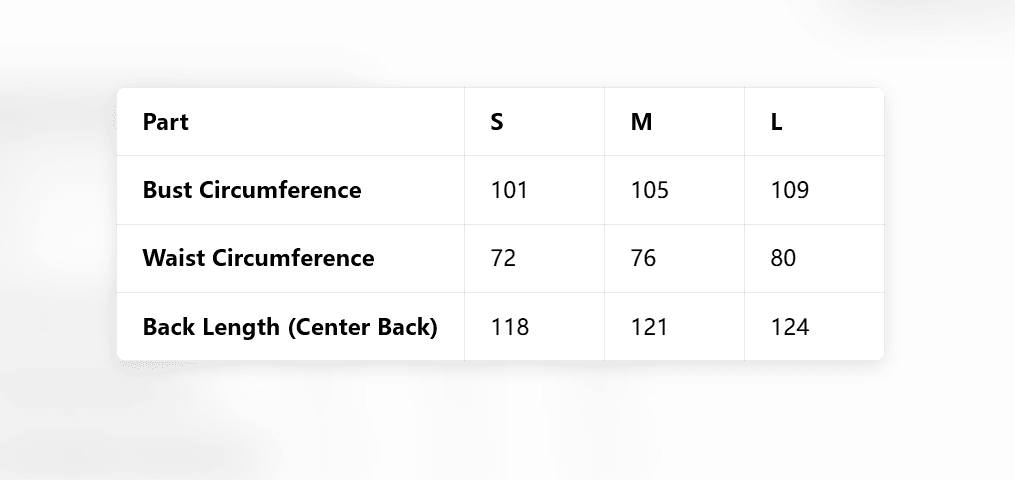
Task: Click bust value 105 for size M
Action: [649, 190]
